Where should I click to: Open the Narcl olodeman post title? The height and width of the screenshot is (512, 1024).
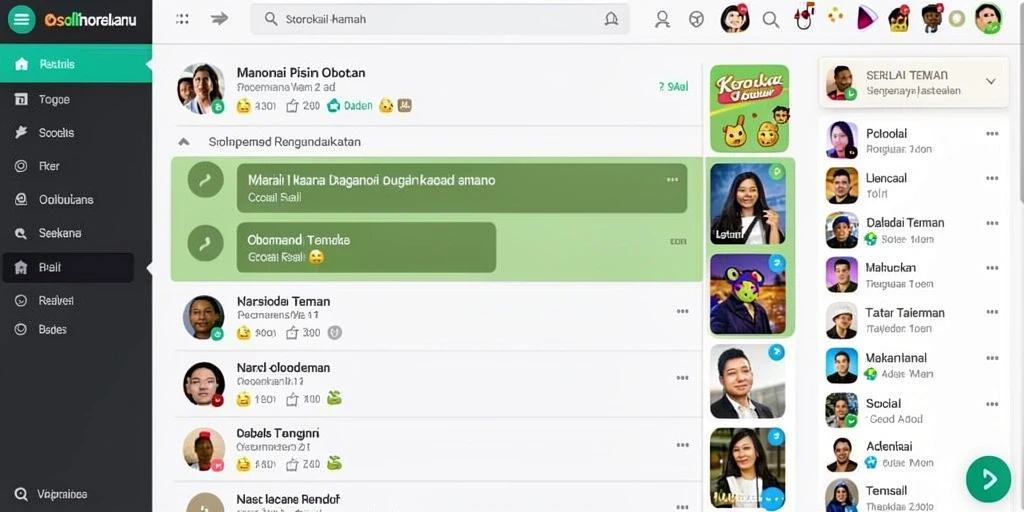pos(283,368)
